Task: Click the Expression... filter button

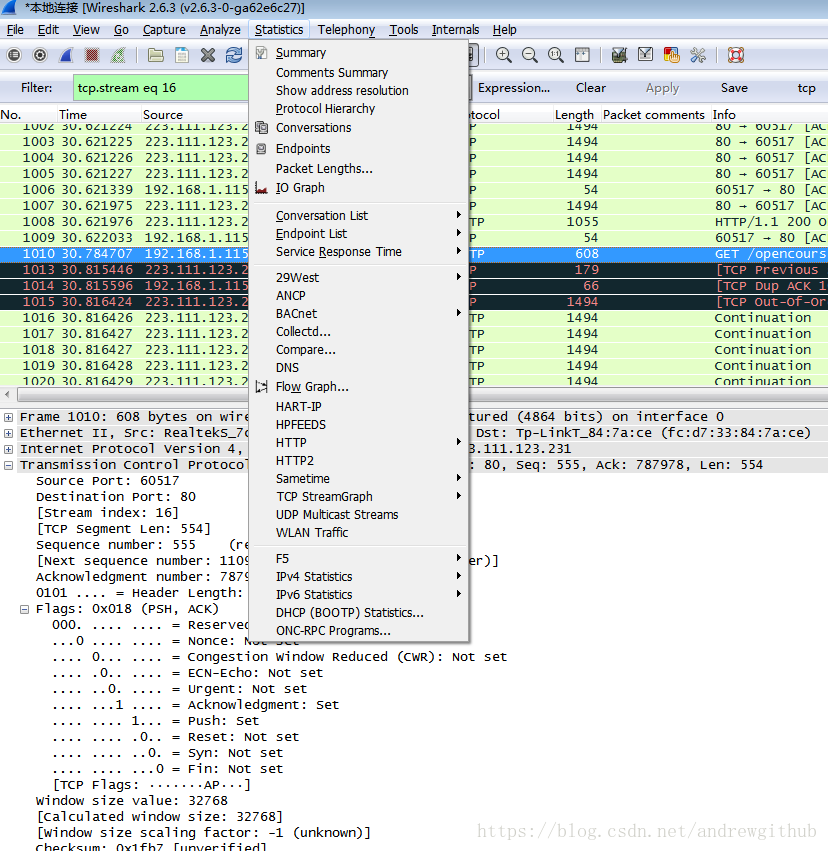Action: [514, 88]
